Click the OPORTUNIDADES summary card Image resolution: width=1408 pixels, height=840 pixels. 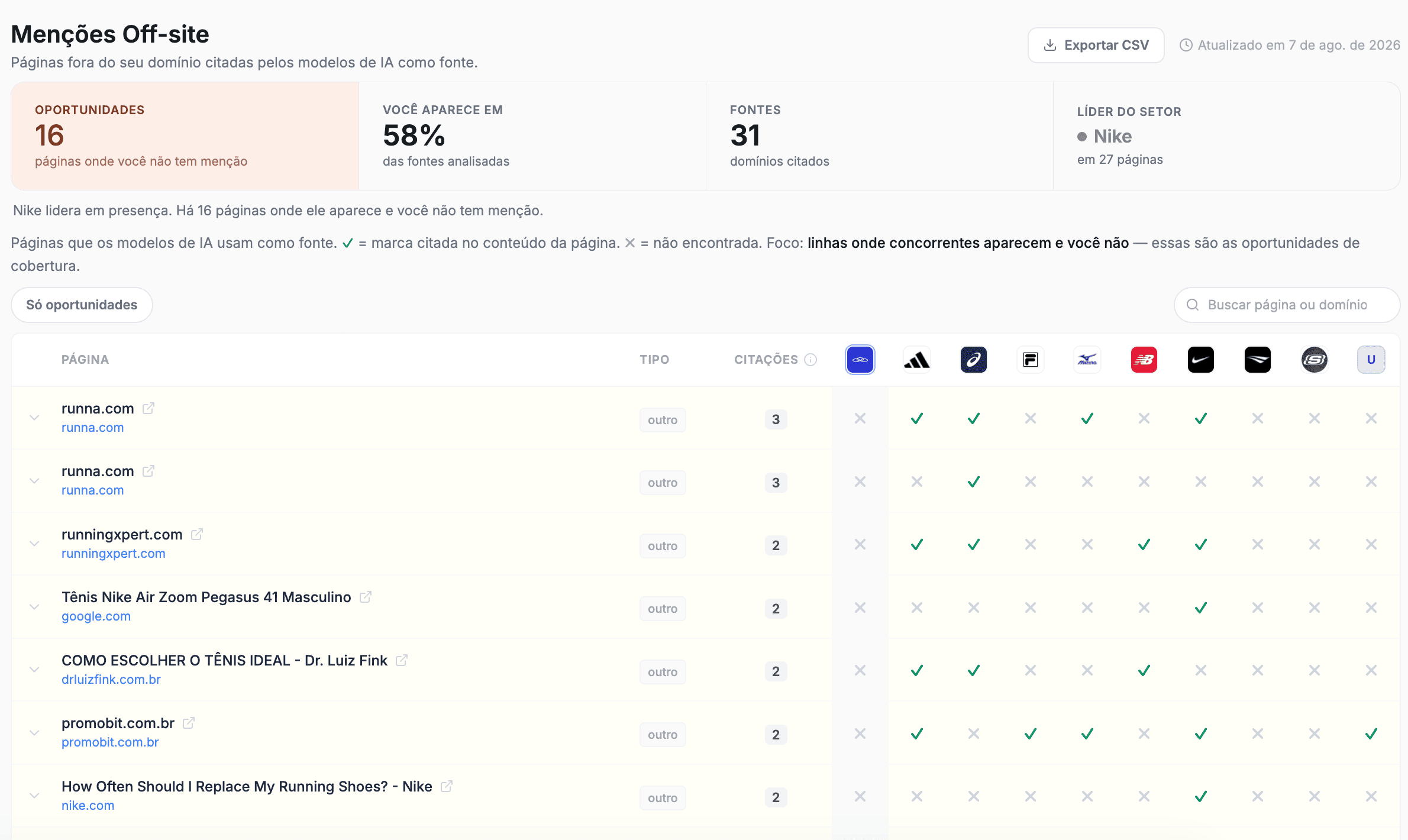pyautogui.click(x=185, y=136)
